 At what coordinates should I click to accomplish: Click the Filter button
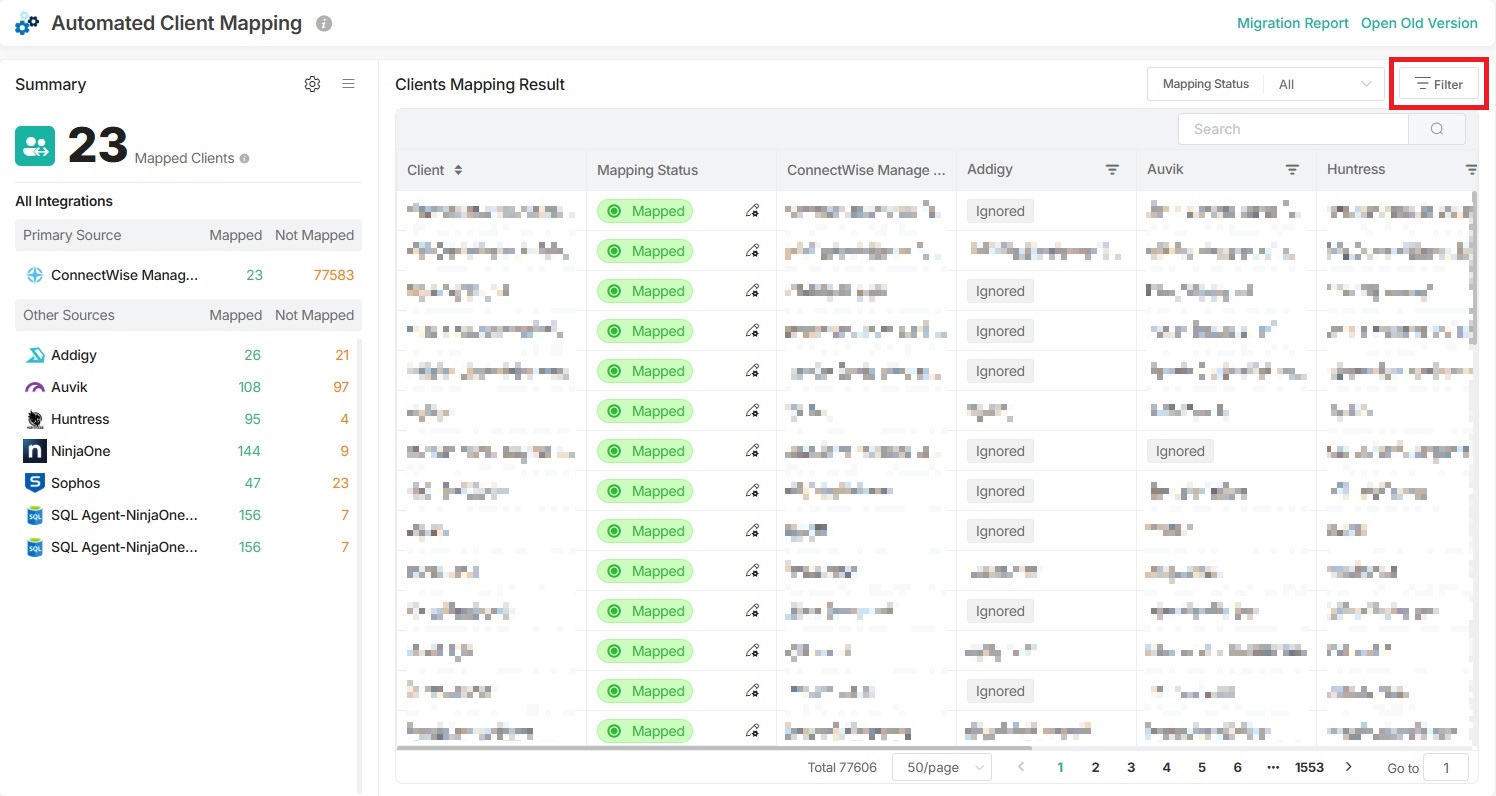1438,85
